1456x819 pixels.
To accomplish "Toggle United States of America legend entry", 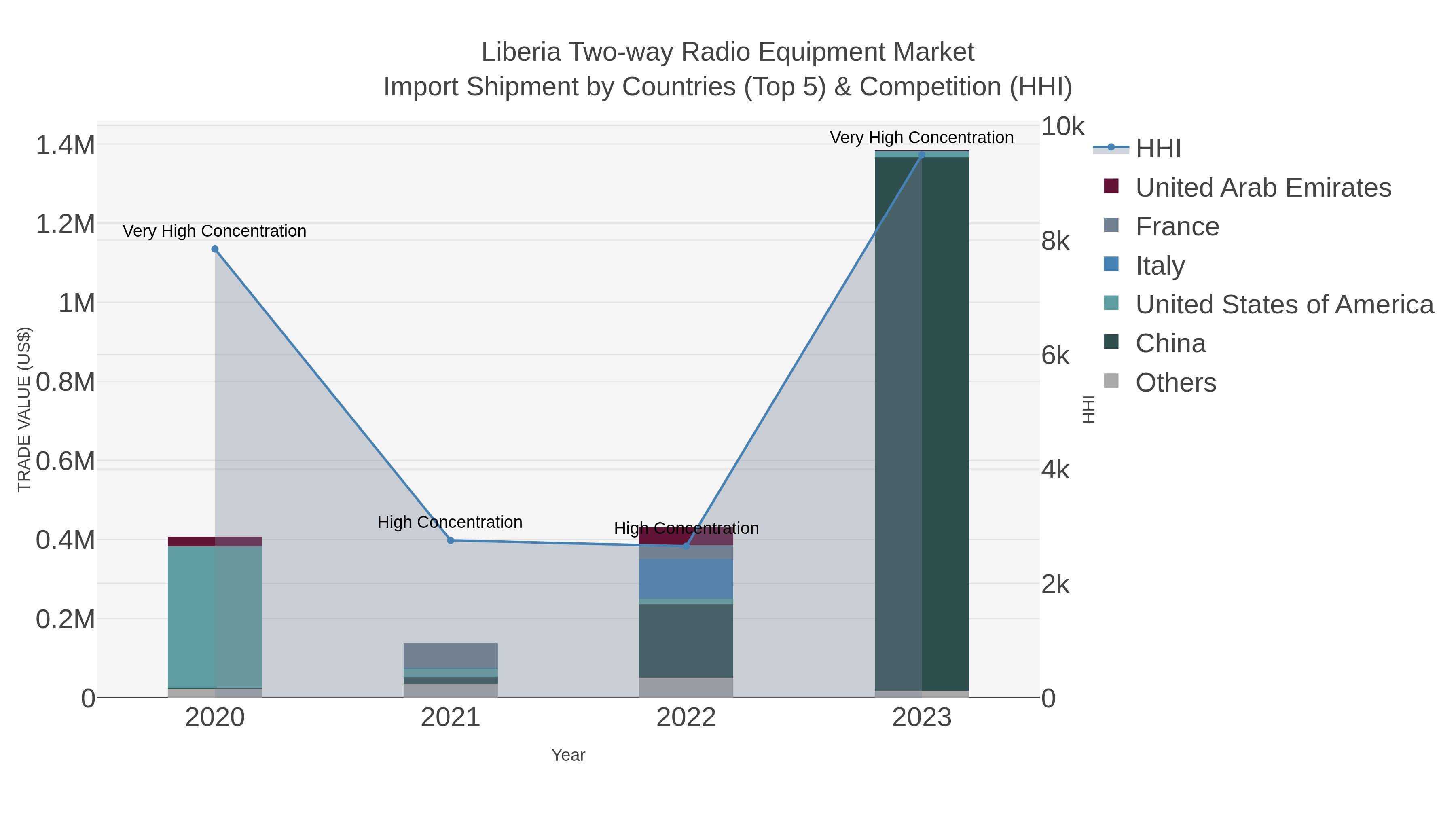I will (1269, 304).
